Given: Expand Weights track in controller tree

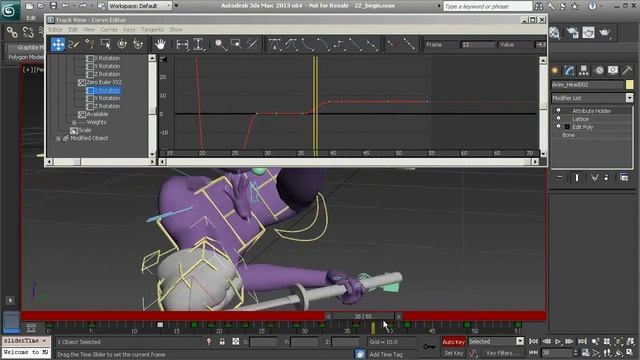Looking at the screenshot, I should click(74, 122).
